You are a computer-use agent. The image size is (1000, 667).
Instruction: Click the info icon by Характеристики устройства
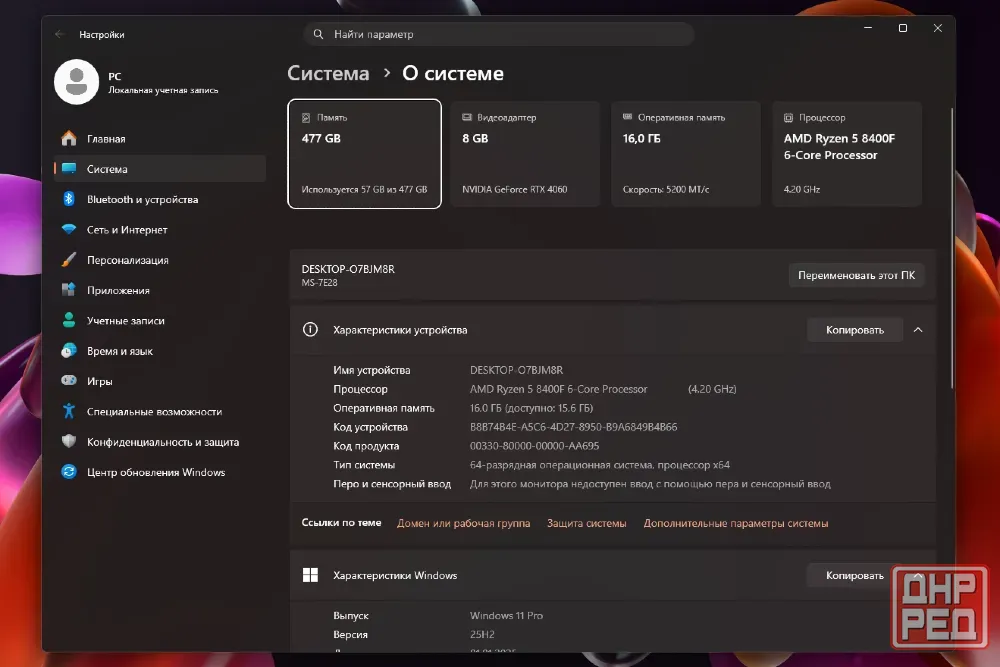point(311,330)
